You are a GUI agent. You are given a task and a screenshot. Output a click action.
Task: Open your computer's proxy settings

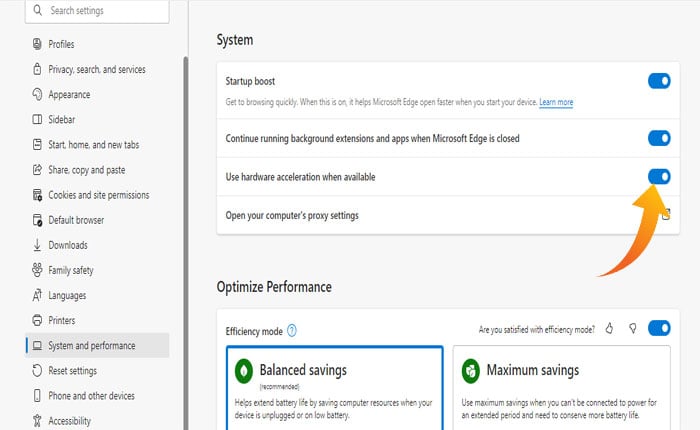(292, 215)
